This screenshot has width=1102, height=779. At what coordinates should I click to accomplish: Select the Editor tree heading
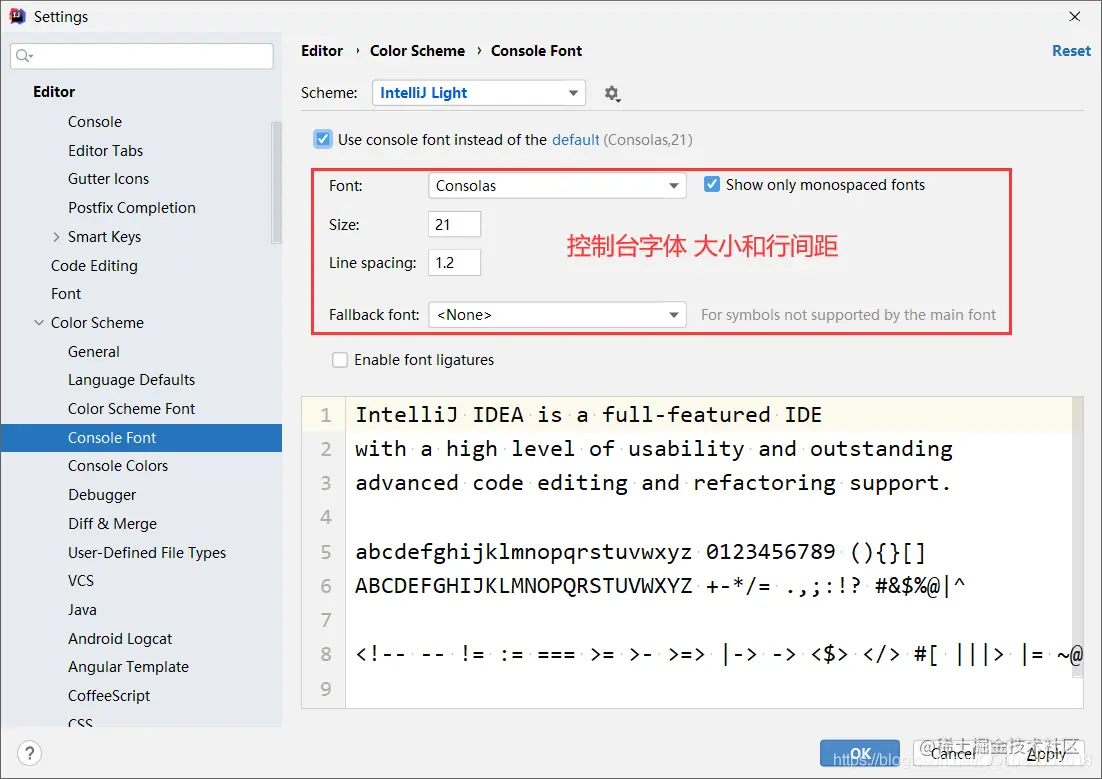click(54, 91)
